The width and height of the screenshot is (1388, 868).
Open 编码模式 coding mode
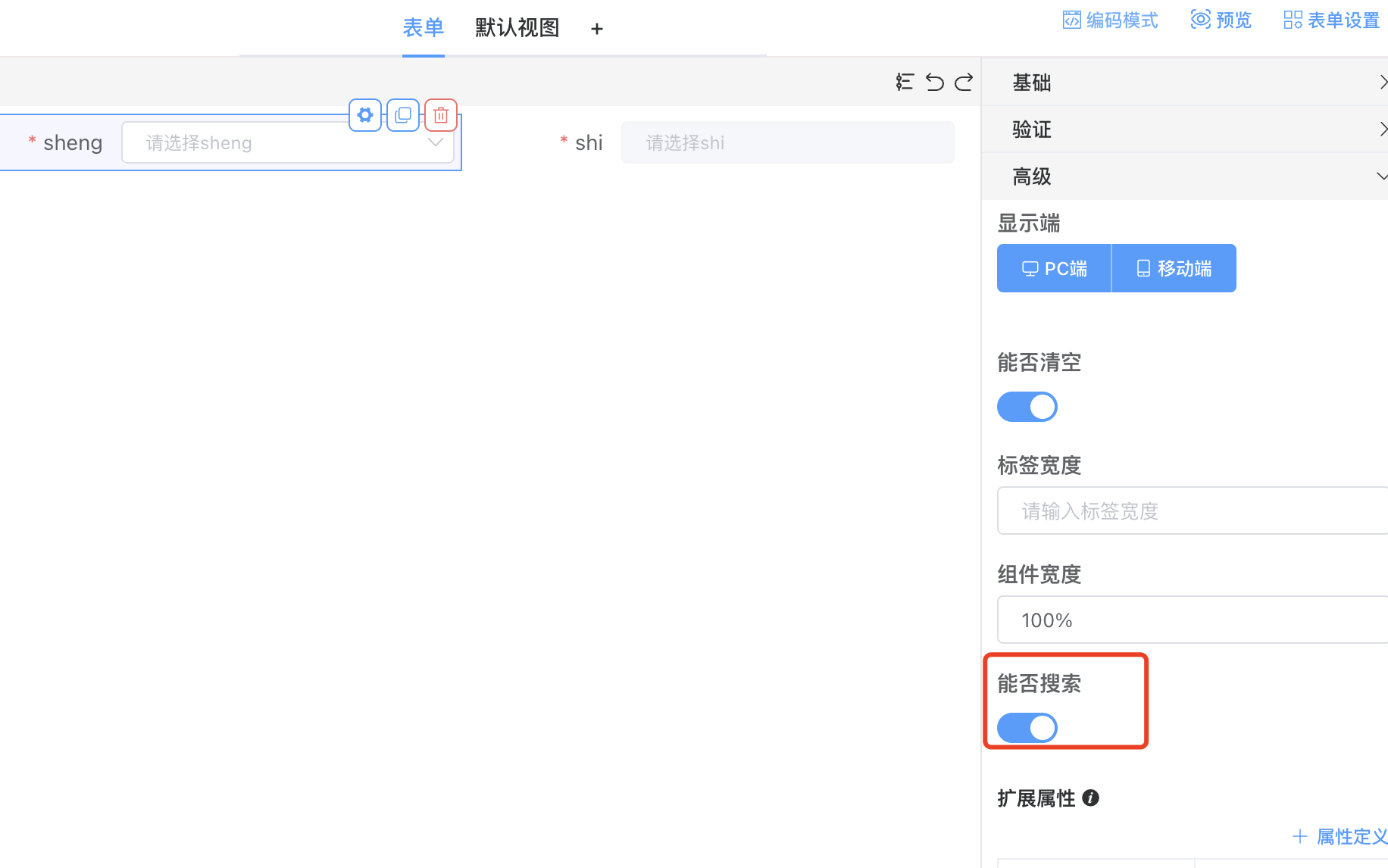(1110, 20)
